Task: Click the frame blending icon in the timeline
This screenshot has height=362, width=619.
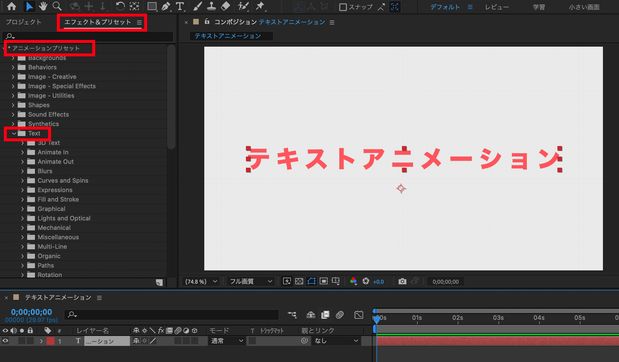Action: pyautogui.click(x=325, y=315)
